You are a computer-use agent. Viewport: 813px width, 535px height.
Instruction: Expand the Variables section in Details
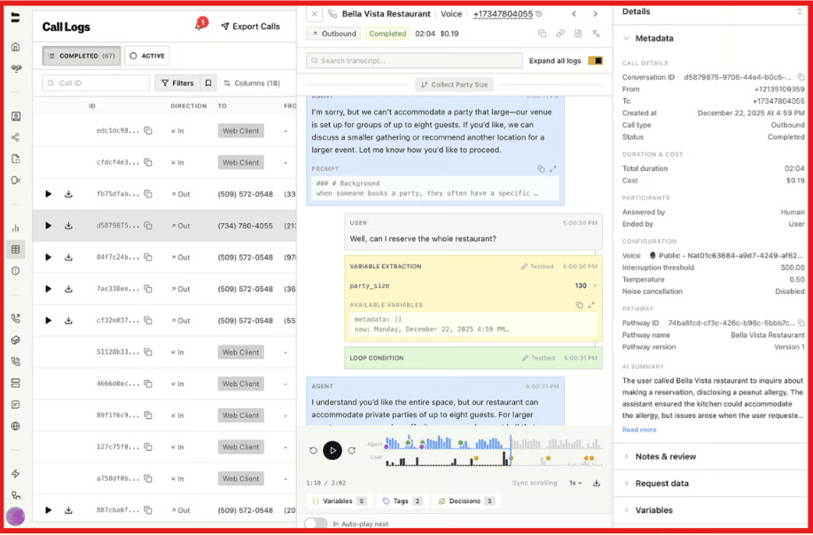pos(654,511)
